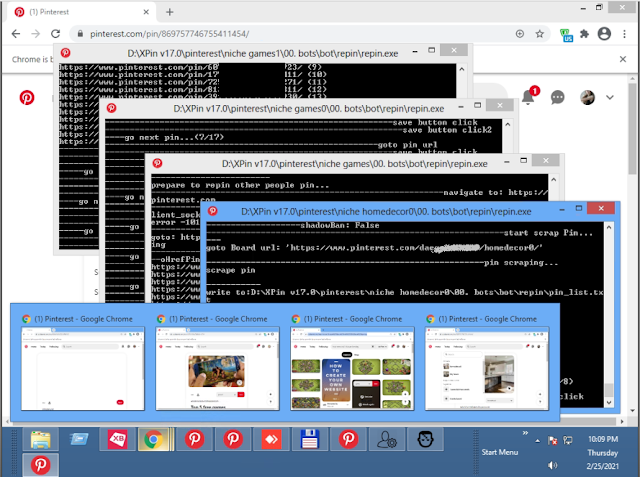Open the Pinterest user profile picture
Image resolution: width=640 pixels, height=477 pixels.
click(x=587, y=97)
